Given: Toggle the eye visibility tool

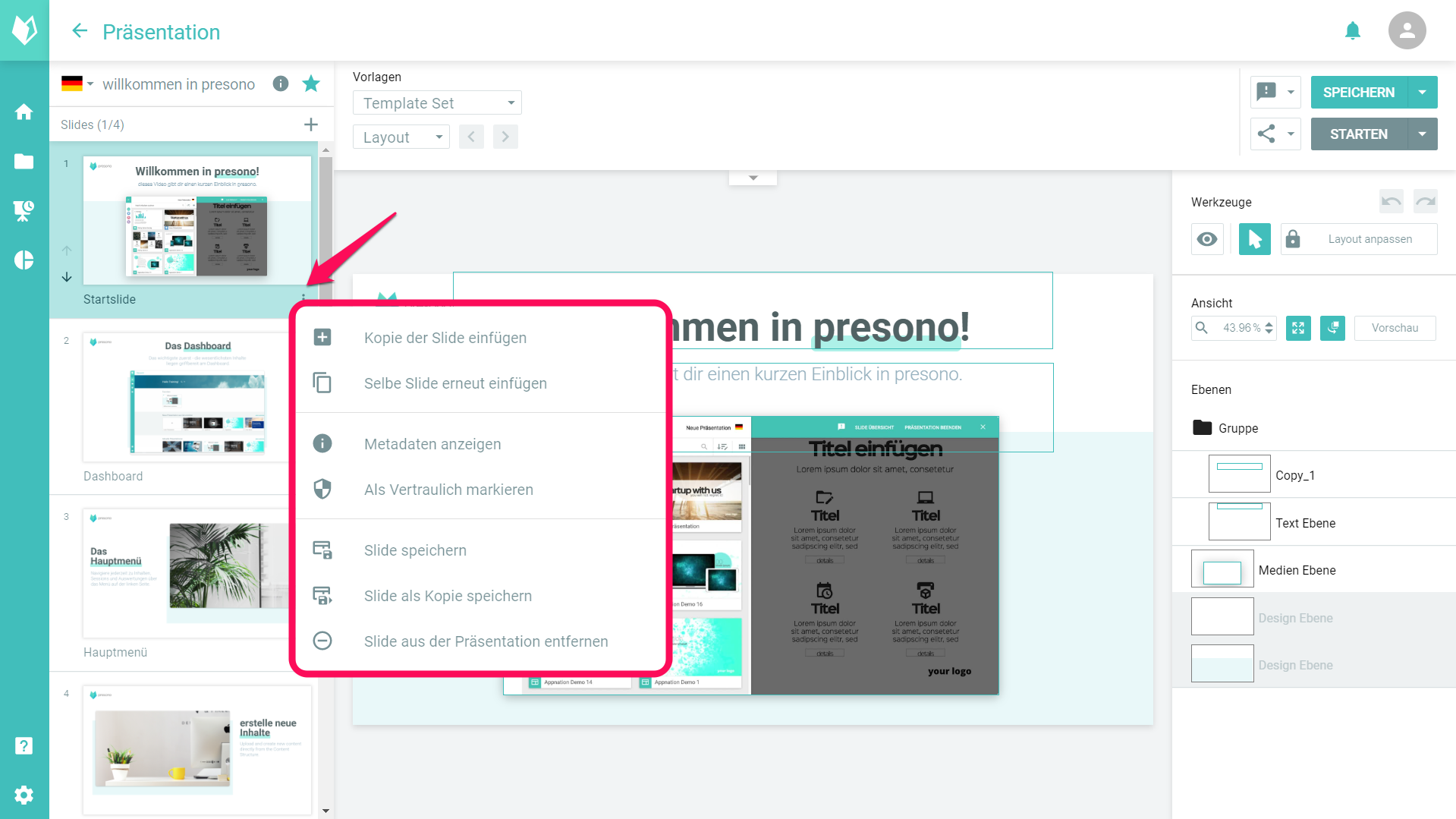Looking at the screenshot, I should (1207, 239).
